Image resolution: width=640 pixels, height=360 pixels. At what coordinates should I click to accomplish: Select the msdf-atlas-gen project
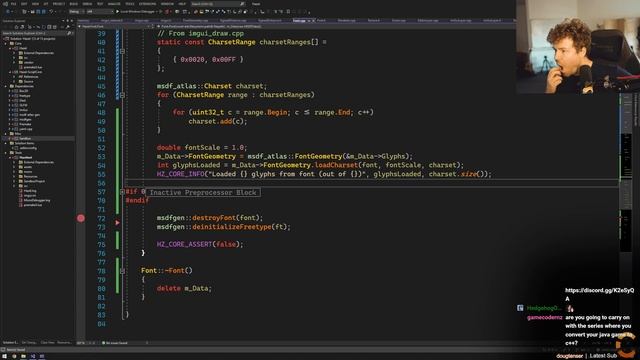[x=29, y=115]
